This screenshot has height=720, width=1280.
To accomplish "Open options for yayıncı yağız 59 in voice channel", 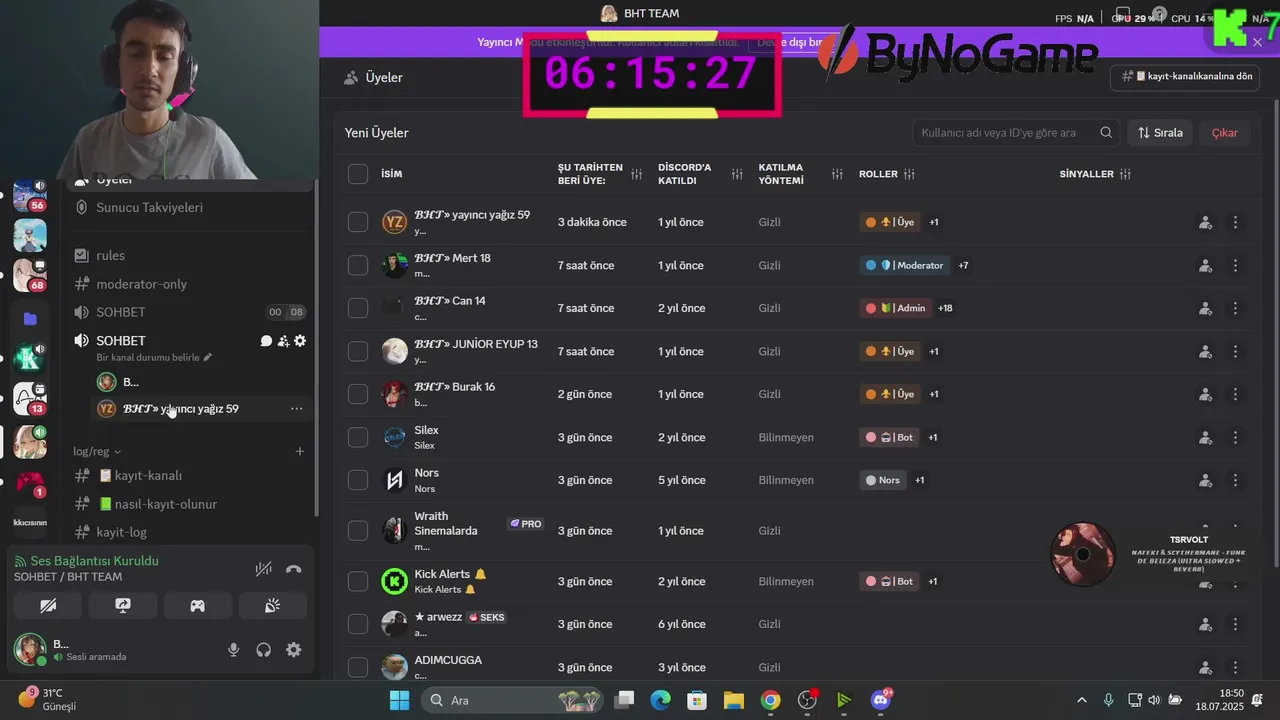I will [296, 409].
